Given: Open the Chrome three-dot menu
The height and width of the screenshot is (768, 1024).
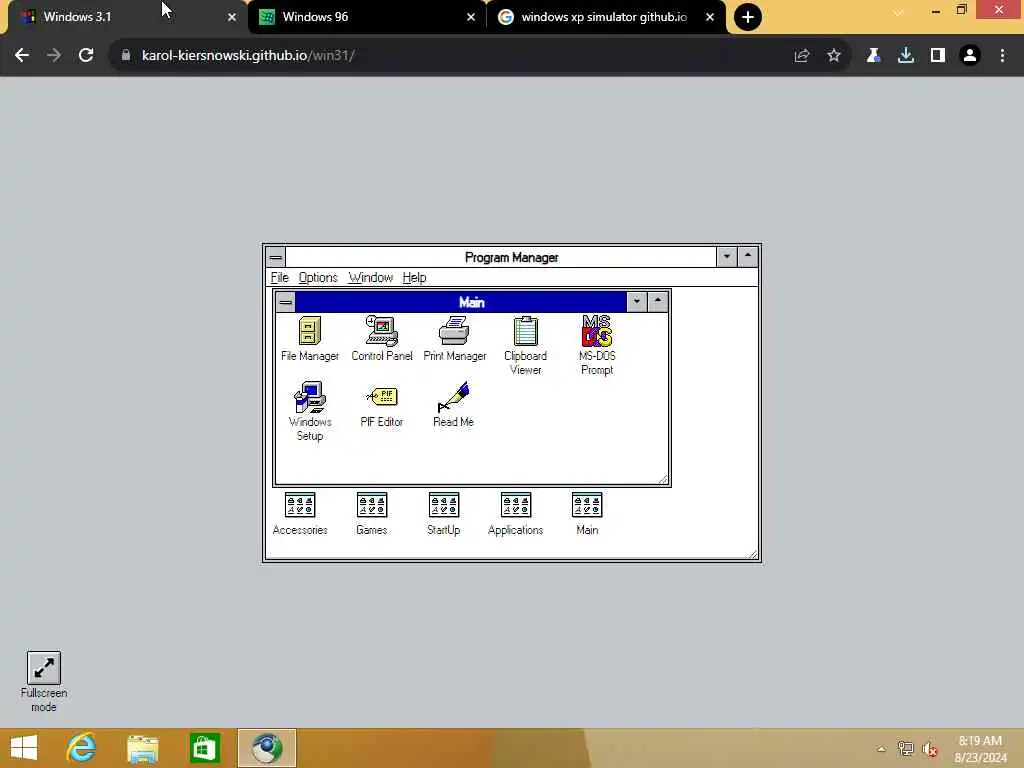Looking at the screenshot, I should click(1002, 56).
